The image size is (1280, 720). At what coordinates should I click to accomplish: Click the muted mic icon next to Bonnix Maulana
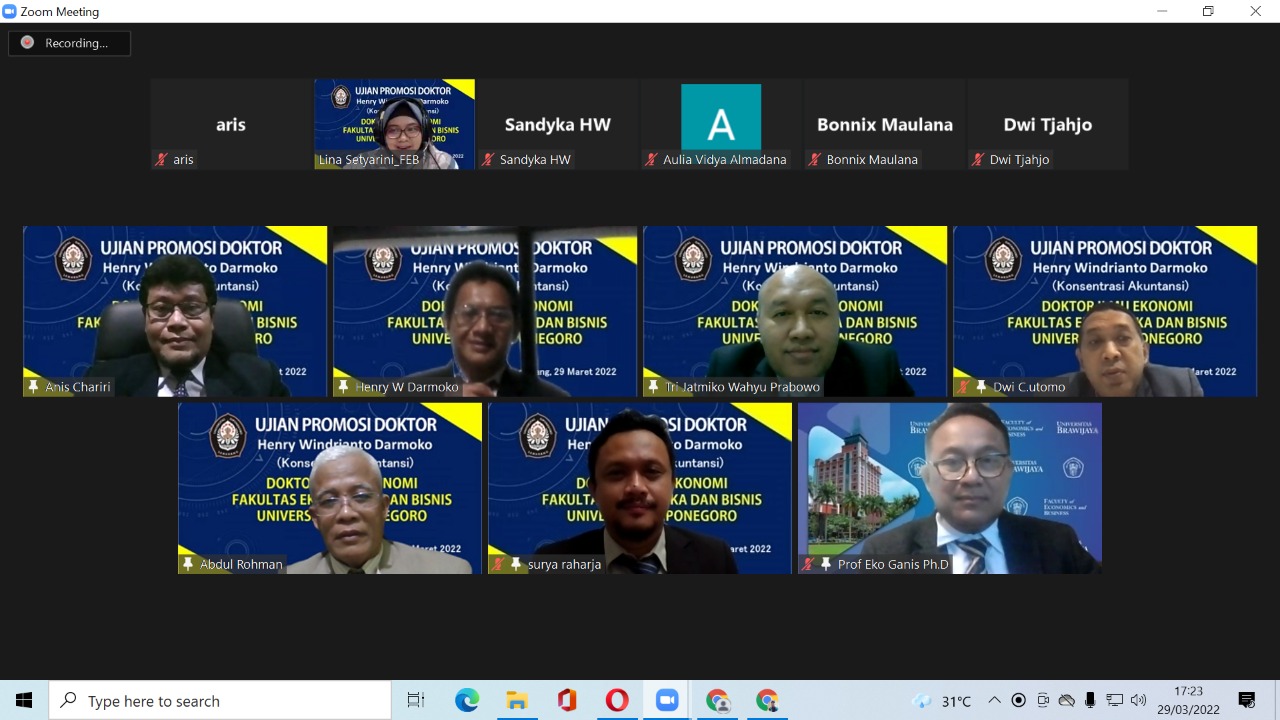coord(815,159)
